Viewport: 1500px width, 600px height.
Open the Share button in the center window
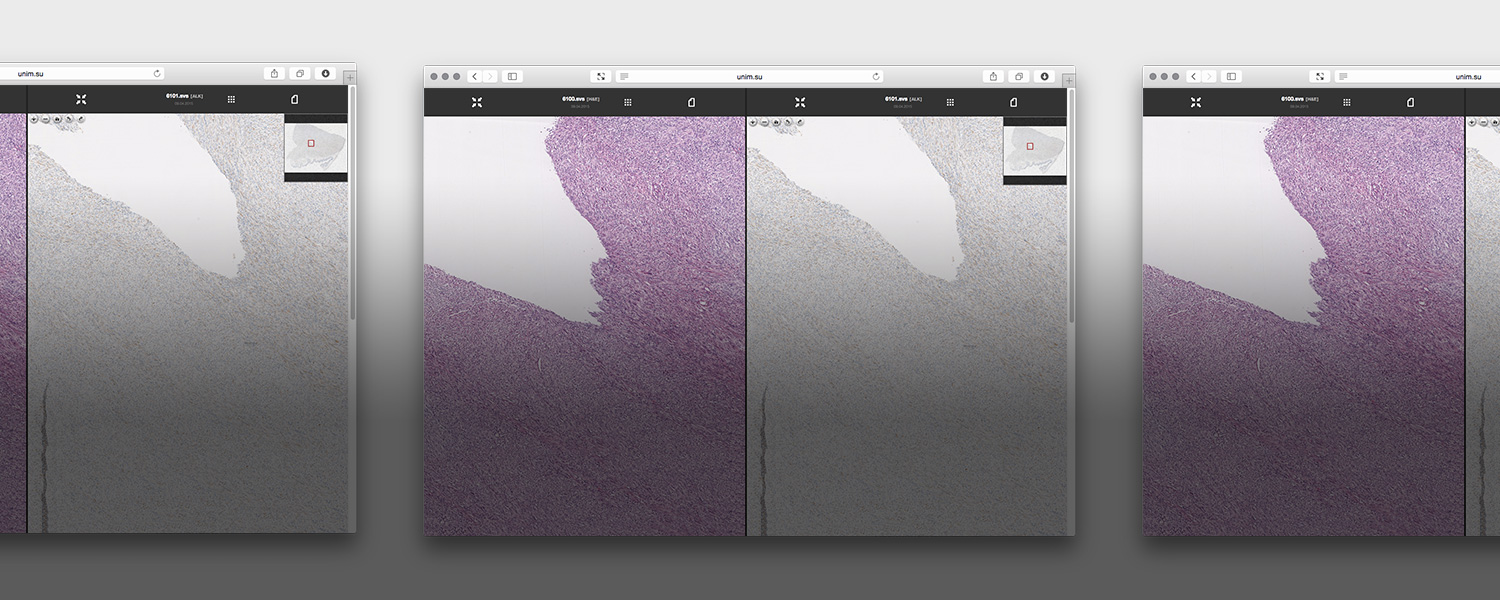[x=993, y=76]
